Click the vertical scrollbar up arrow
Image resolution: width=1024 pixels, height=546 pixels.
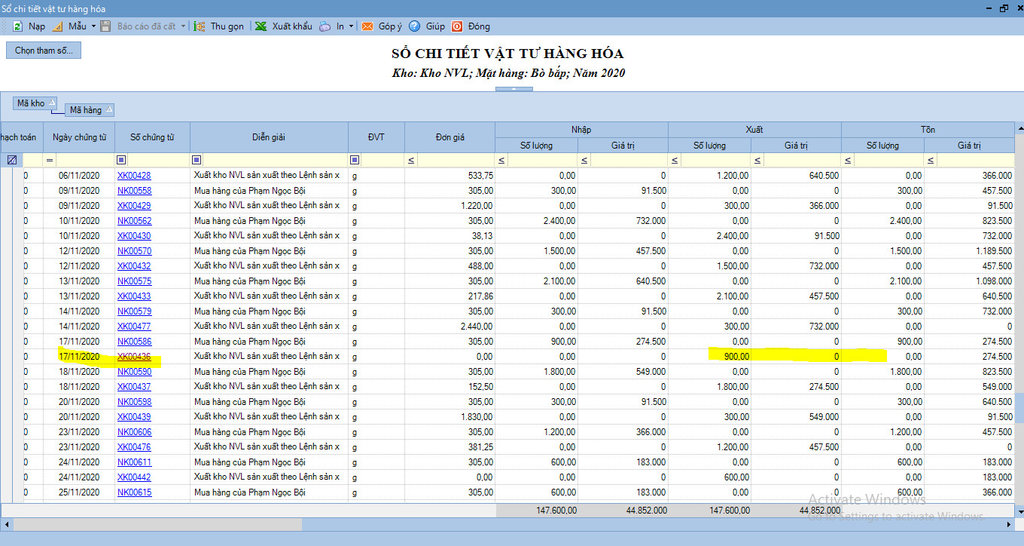tap(1020, 129)
